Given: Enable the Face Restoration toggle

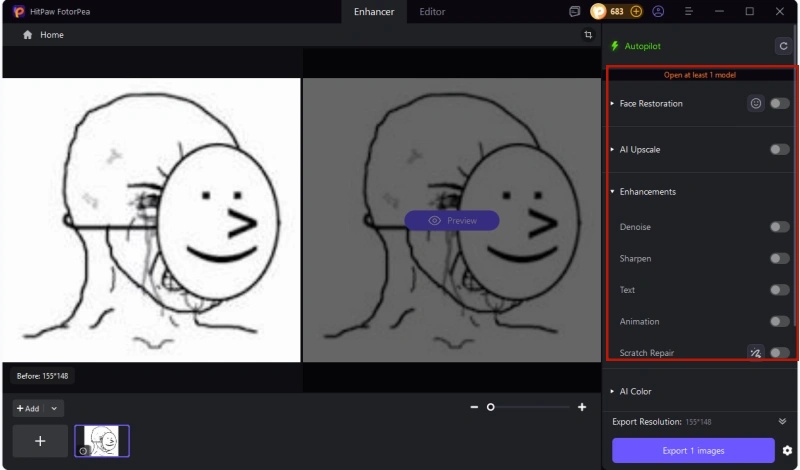Looking at the screenshot, I should (780, 104).
